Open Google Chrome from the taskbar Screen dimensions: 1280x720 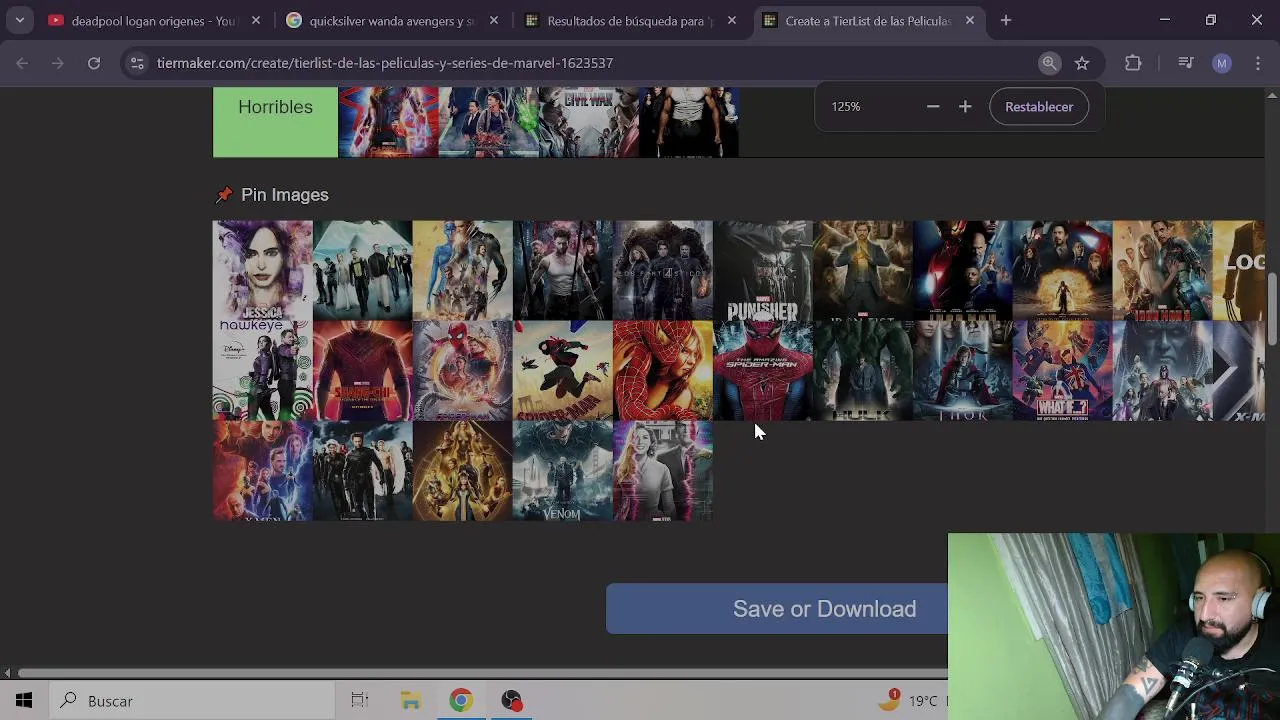[461, 701]
